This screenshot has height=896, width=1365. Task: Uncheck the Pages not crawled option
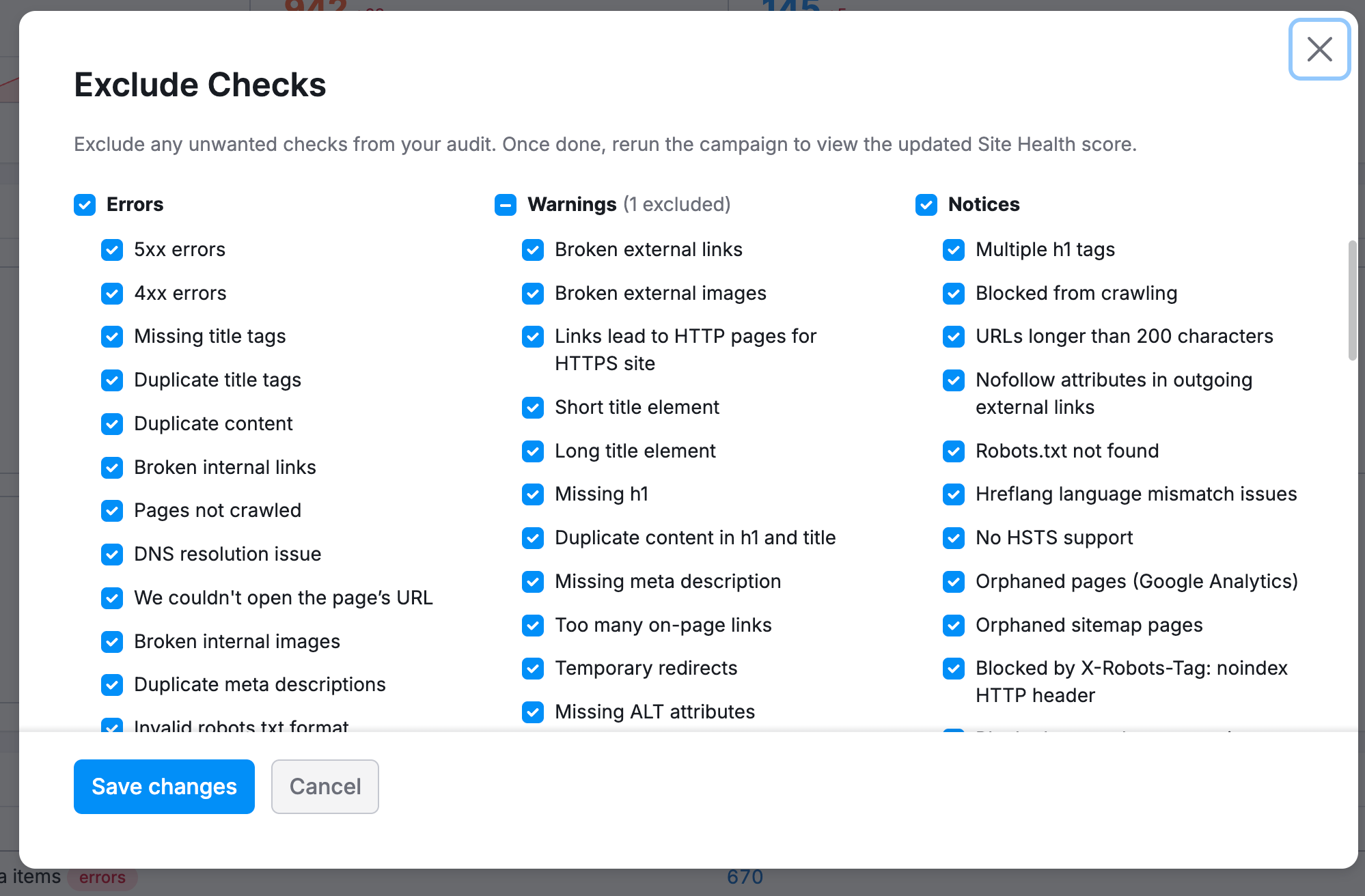[x=112, y=511]
